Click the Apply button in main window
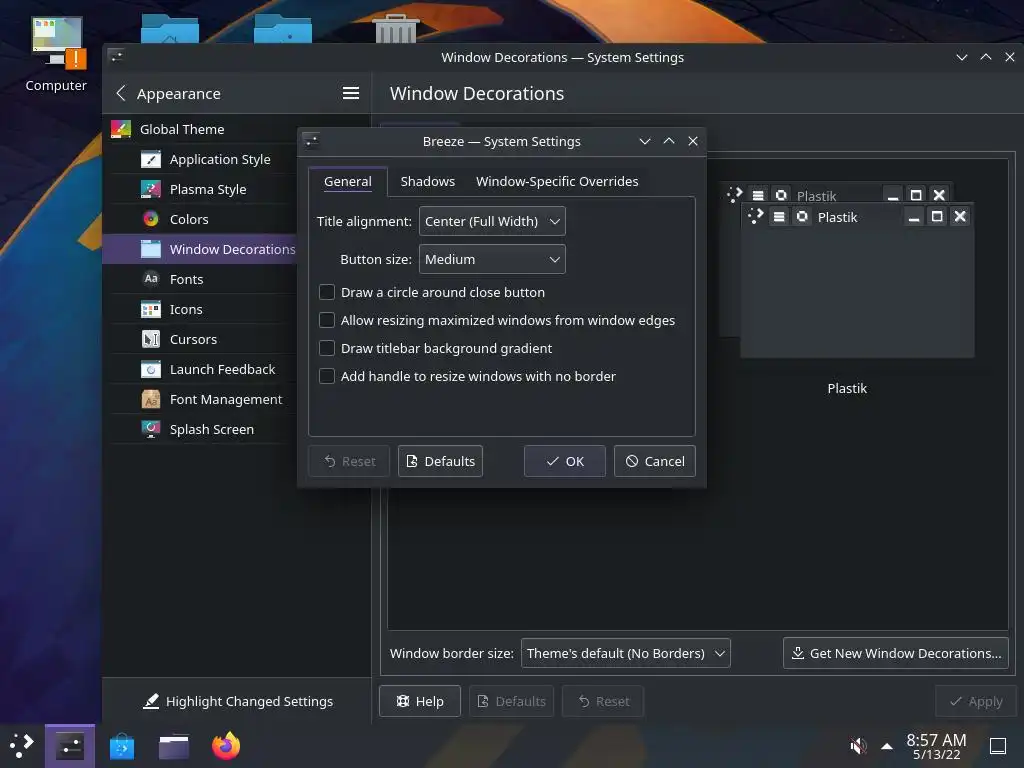The image size is (1024, 768). pyautogui.click(x=976, y=701)
